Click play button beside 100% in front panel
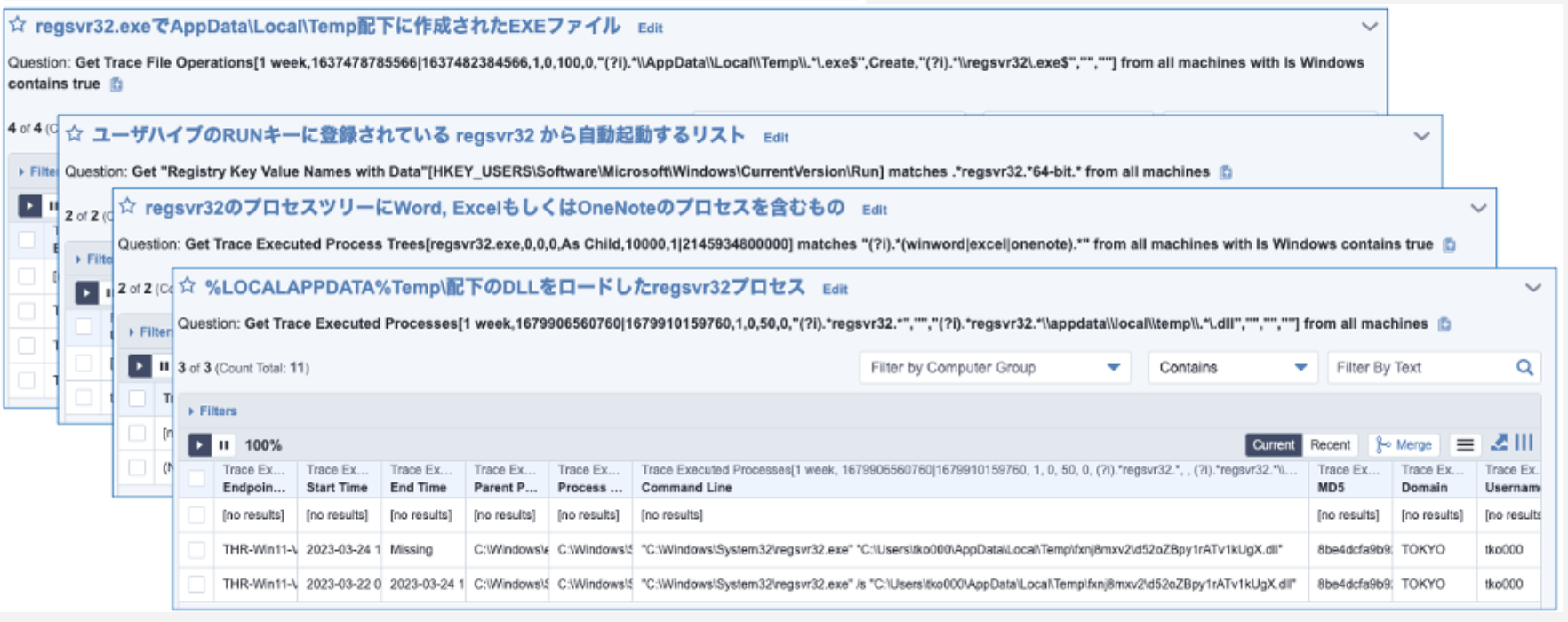This screenshot has height=622, width=1568. click(199, 444)
